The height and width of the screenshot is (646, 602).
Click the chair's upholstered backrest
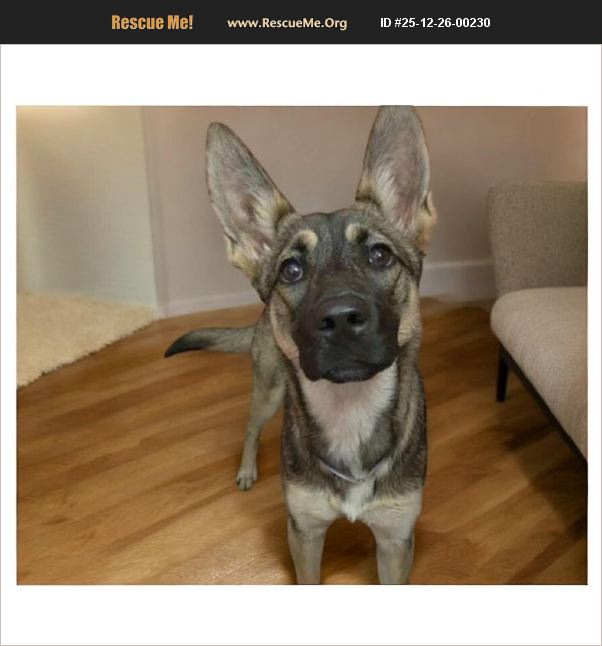tap(538, 237)
